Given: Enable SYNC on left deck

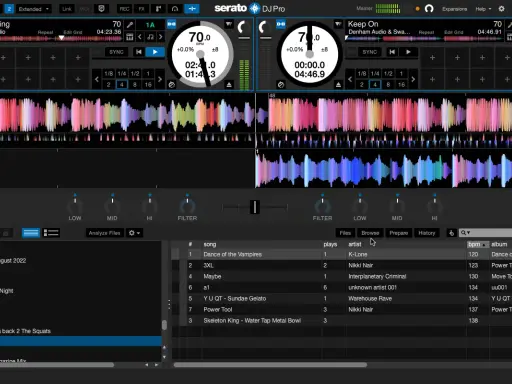Looking at the screenshot, I should click(116, 52).
